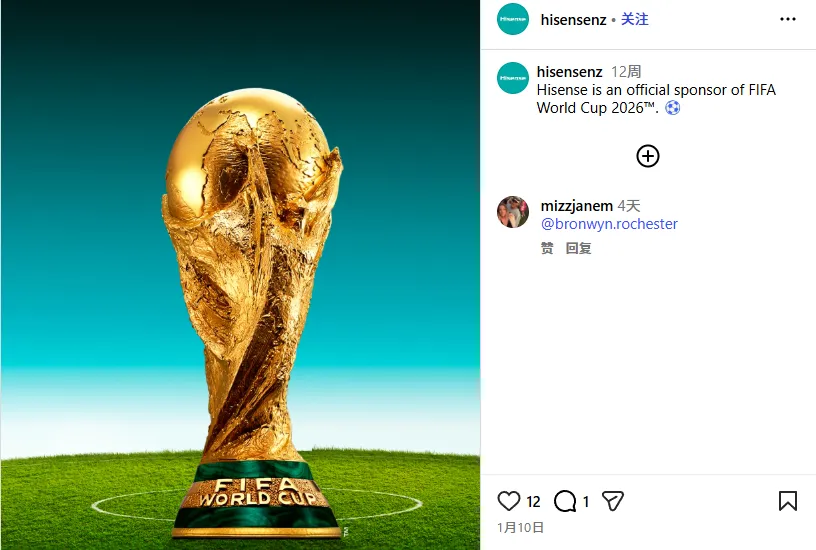Viewport: 816px width, 550px height.
Task: Save the post with the bookmark icon
Action: (x=787, y=501)
